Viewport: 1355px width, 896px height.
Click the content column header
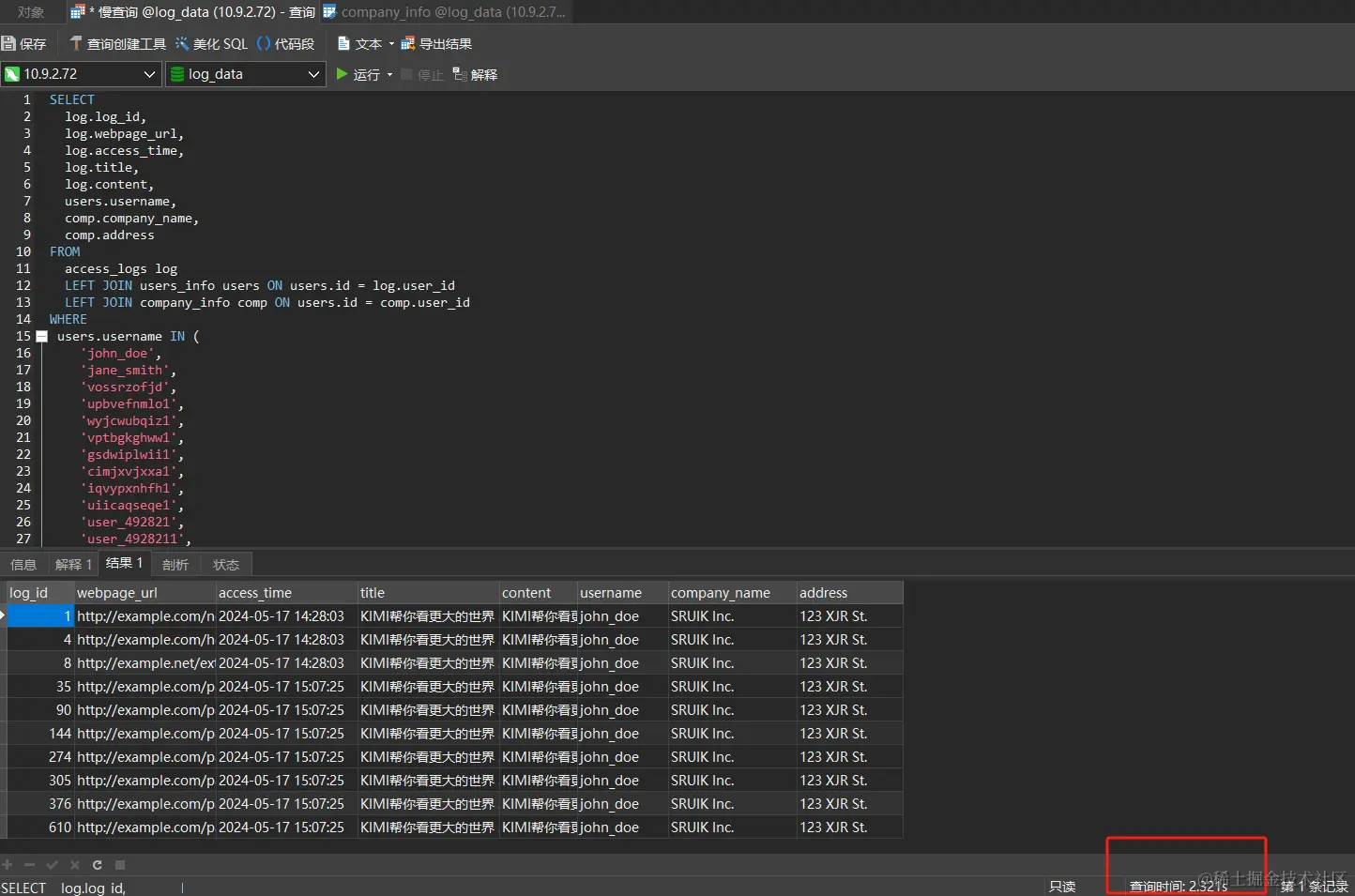click(x=539, y=593)
